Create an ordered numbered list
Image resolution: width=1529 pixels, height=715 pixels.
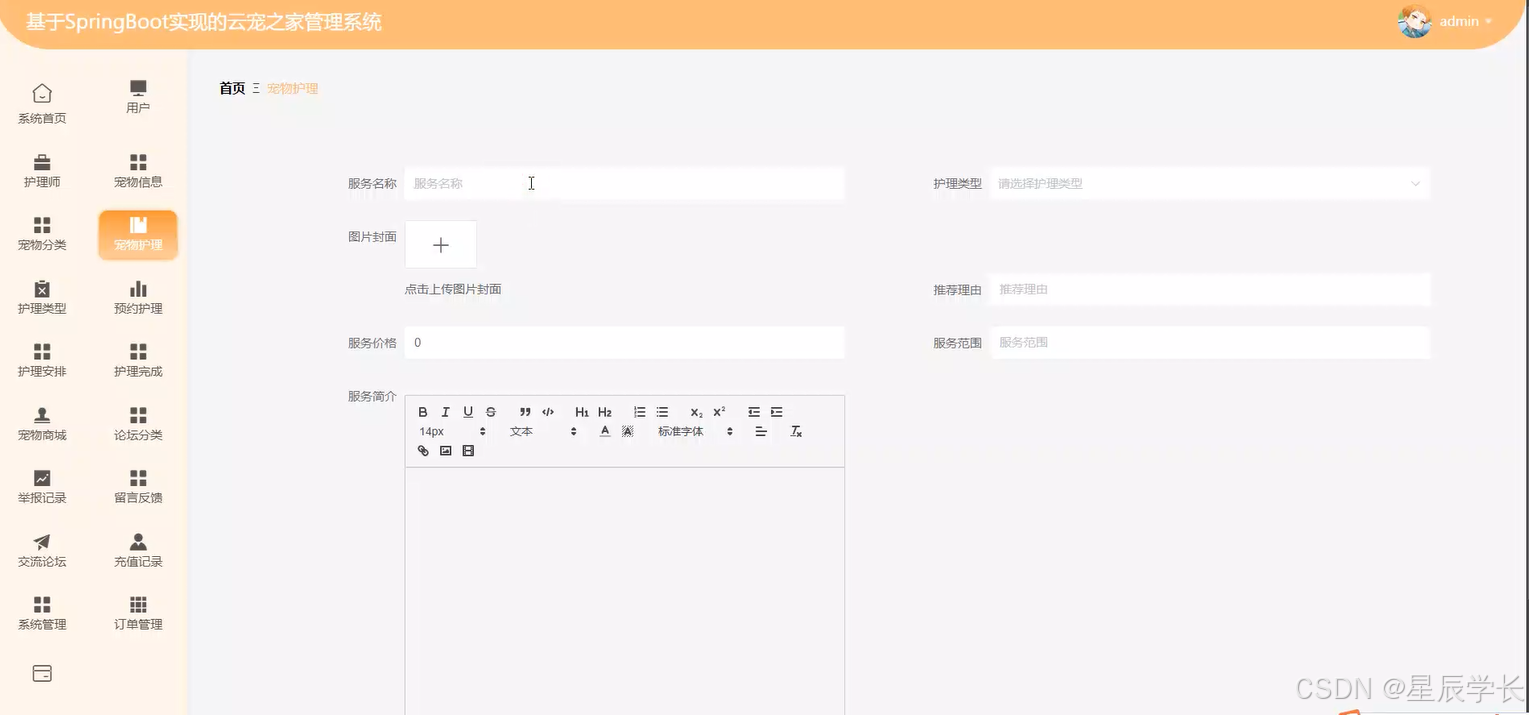(639, 412)
